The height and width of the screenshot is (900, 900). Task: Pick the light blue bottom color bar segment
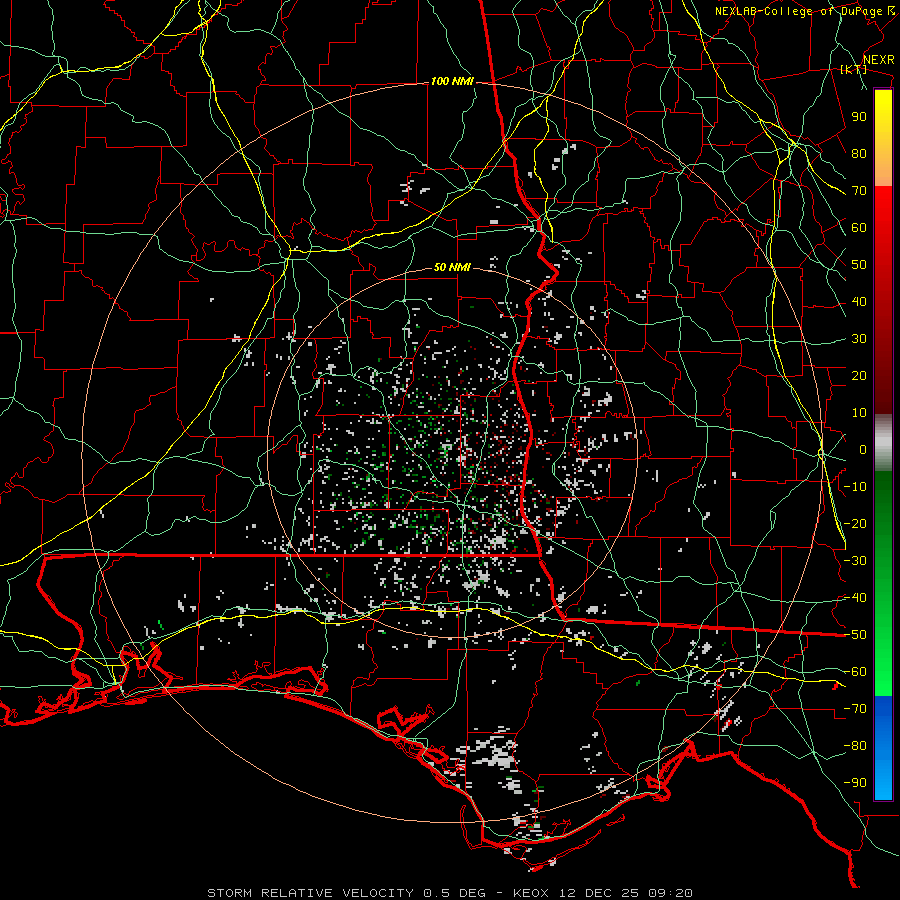883,781
